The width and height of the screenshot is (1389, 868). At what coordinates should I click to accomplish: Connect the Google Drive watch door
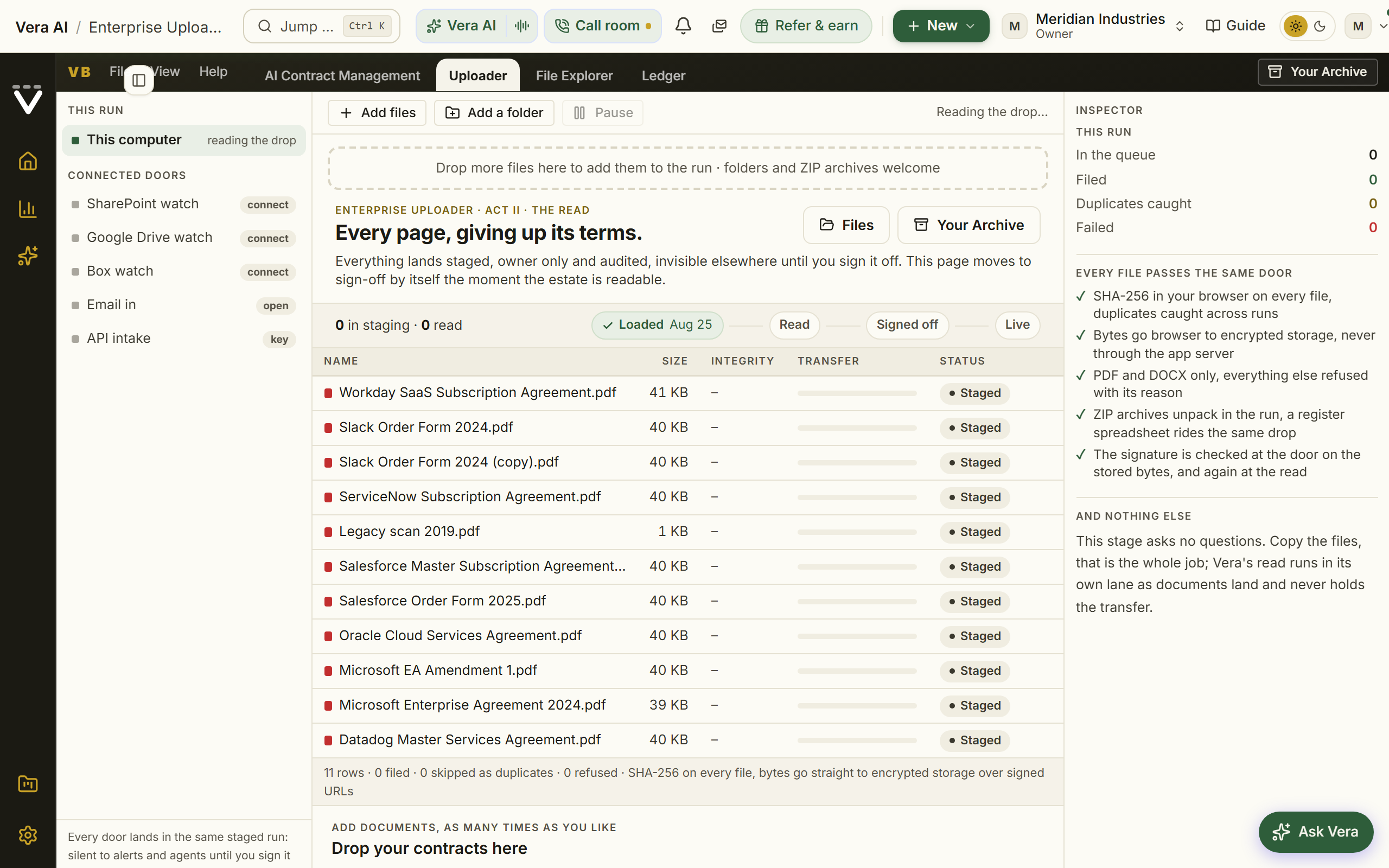pyautogui.click(x=267, y=238)
